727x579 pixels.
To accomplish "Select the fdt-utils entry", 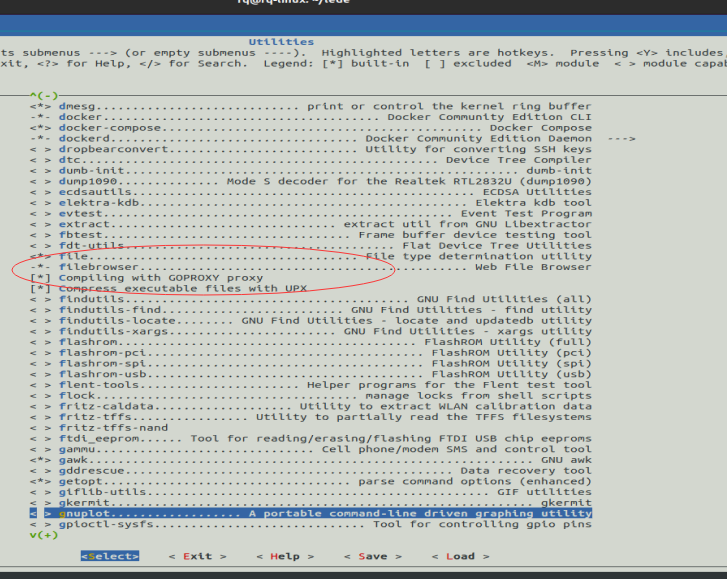I will coord(311,246).
